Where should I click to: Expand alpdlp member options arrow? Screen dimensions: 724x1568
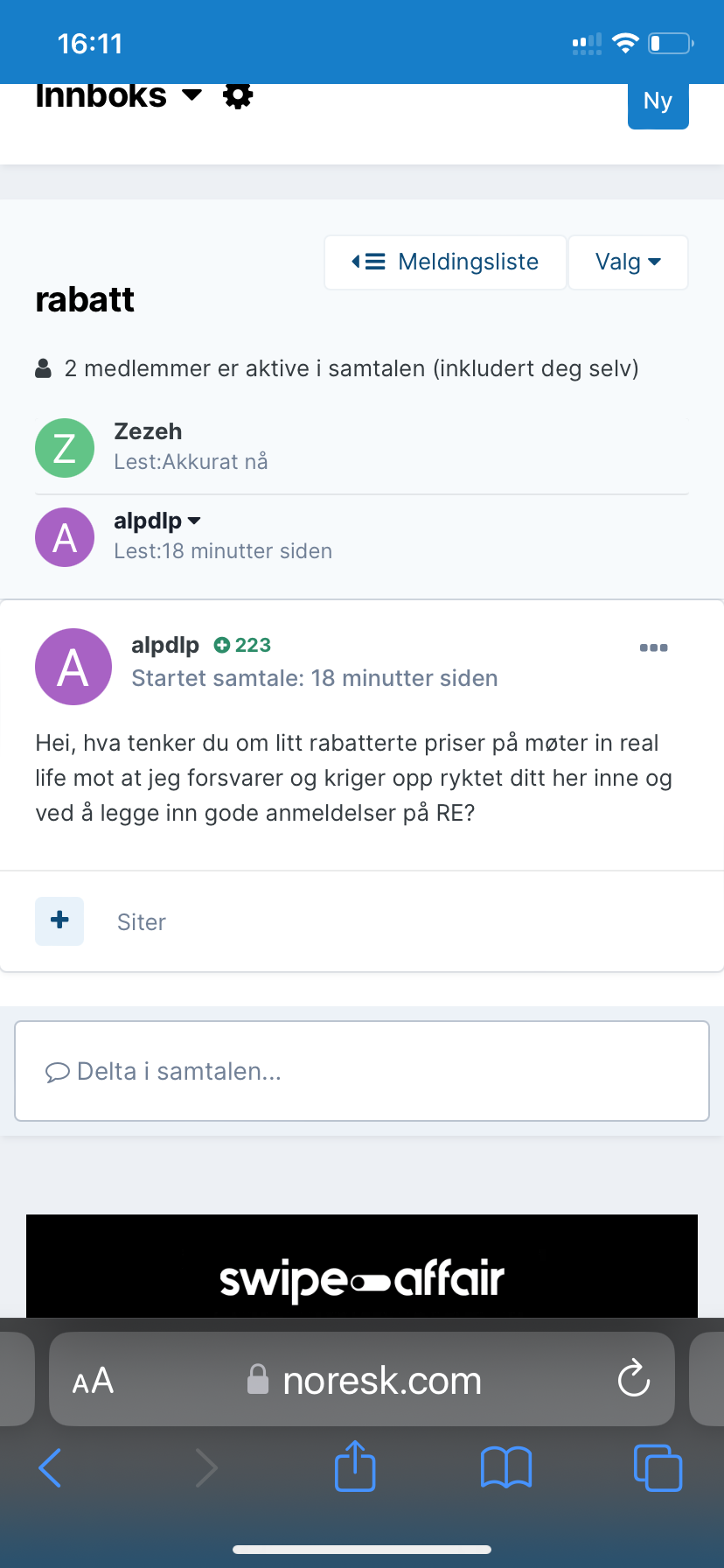click(194, 521)
